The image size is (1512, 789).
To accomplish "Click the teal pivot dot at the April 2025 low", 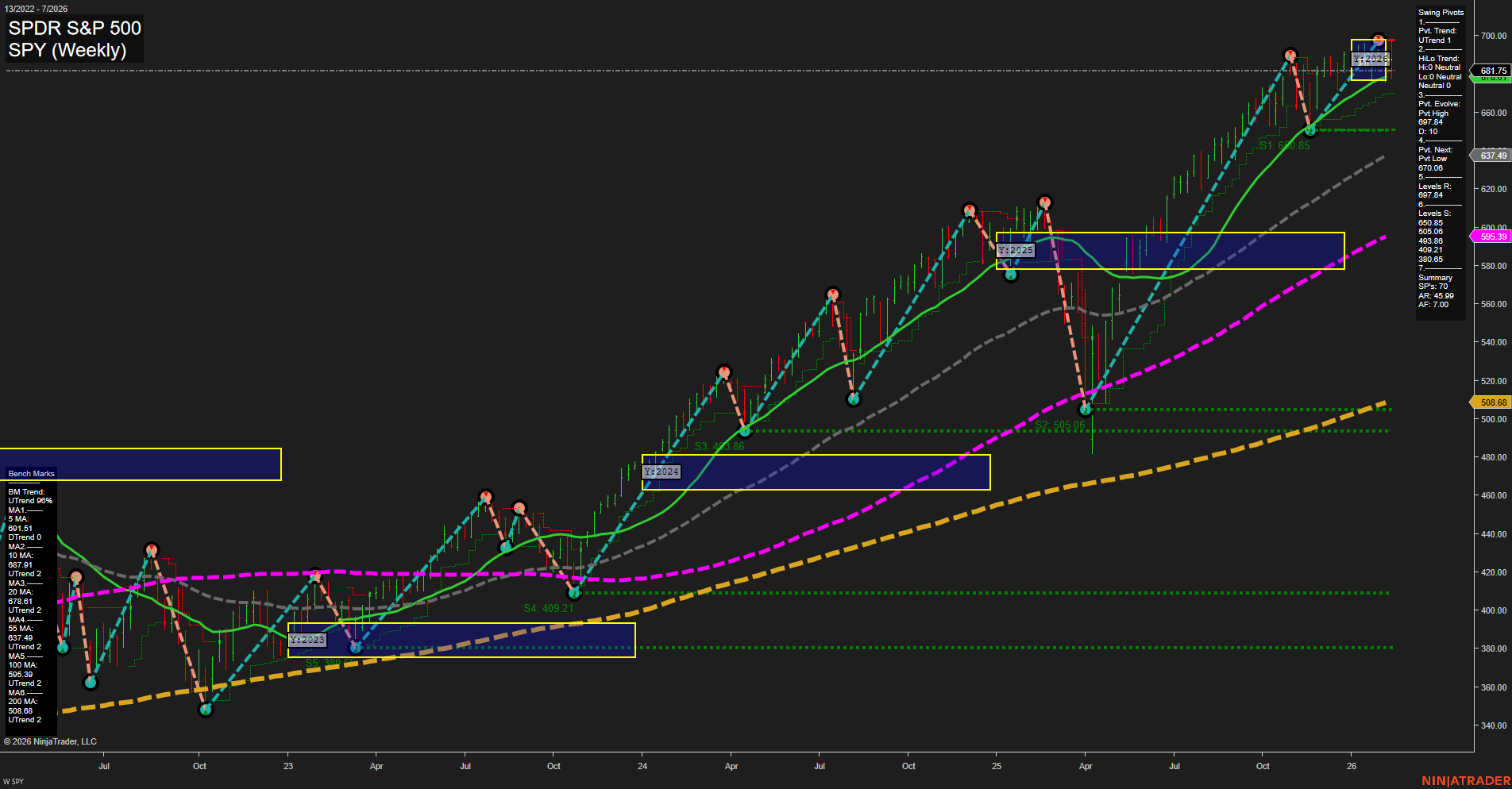I will coord(1086,409).
